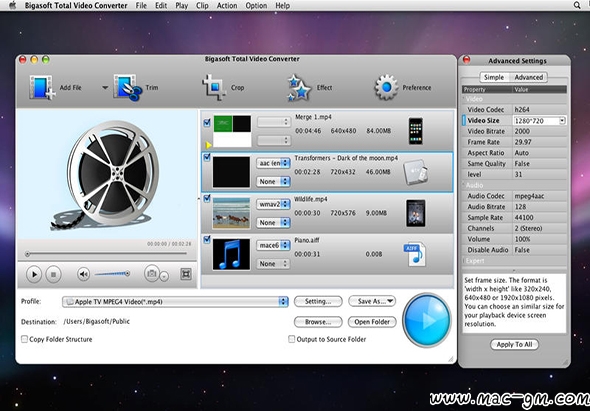Click the Add File toolbar icon
The image size is (590, 411).
tap(42, 87)
